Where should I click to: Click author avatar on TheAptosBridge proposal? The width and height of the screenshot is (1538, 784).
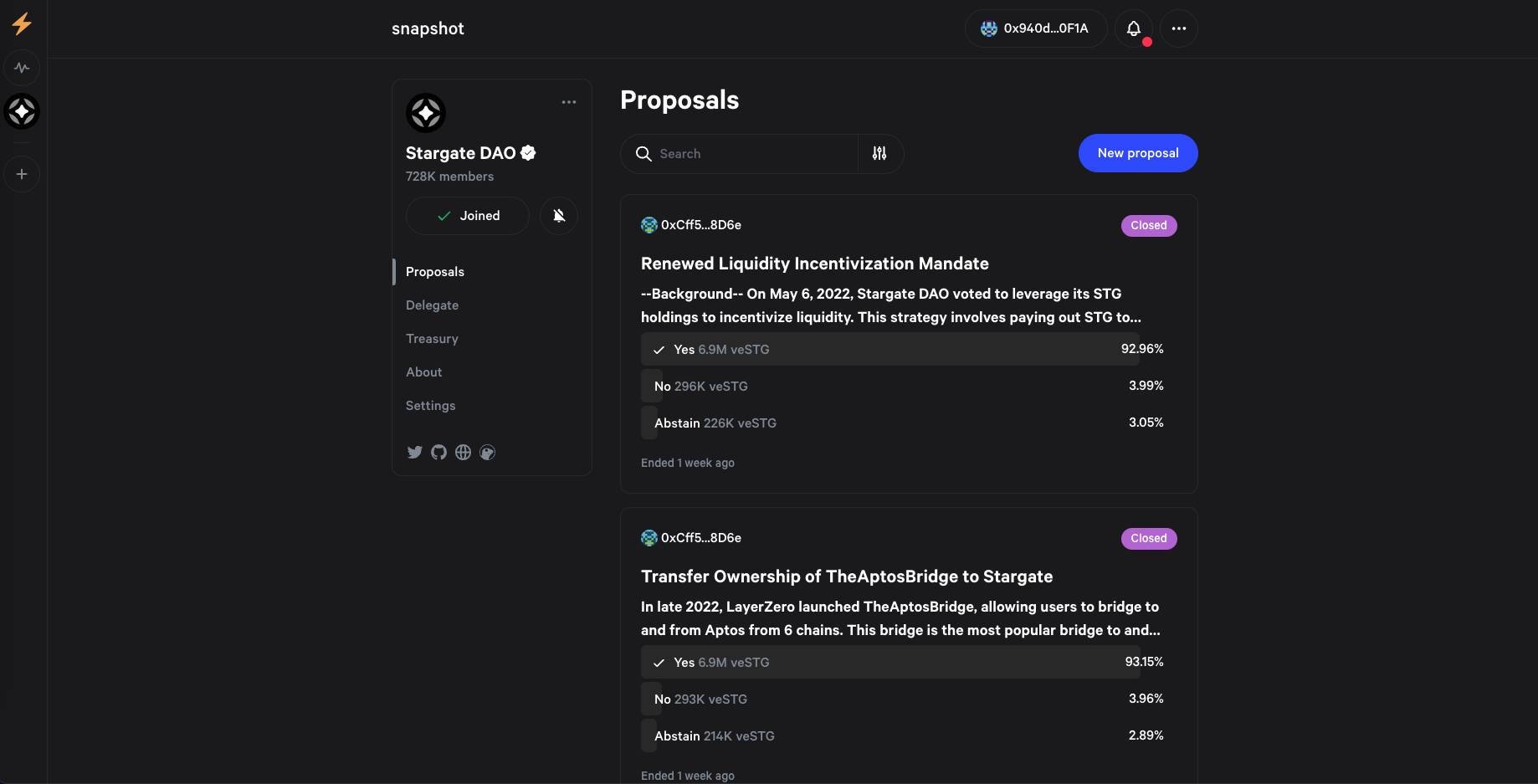tap(649, 538)
